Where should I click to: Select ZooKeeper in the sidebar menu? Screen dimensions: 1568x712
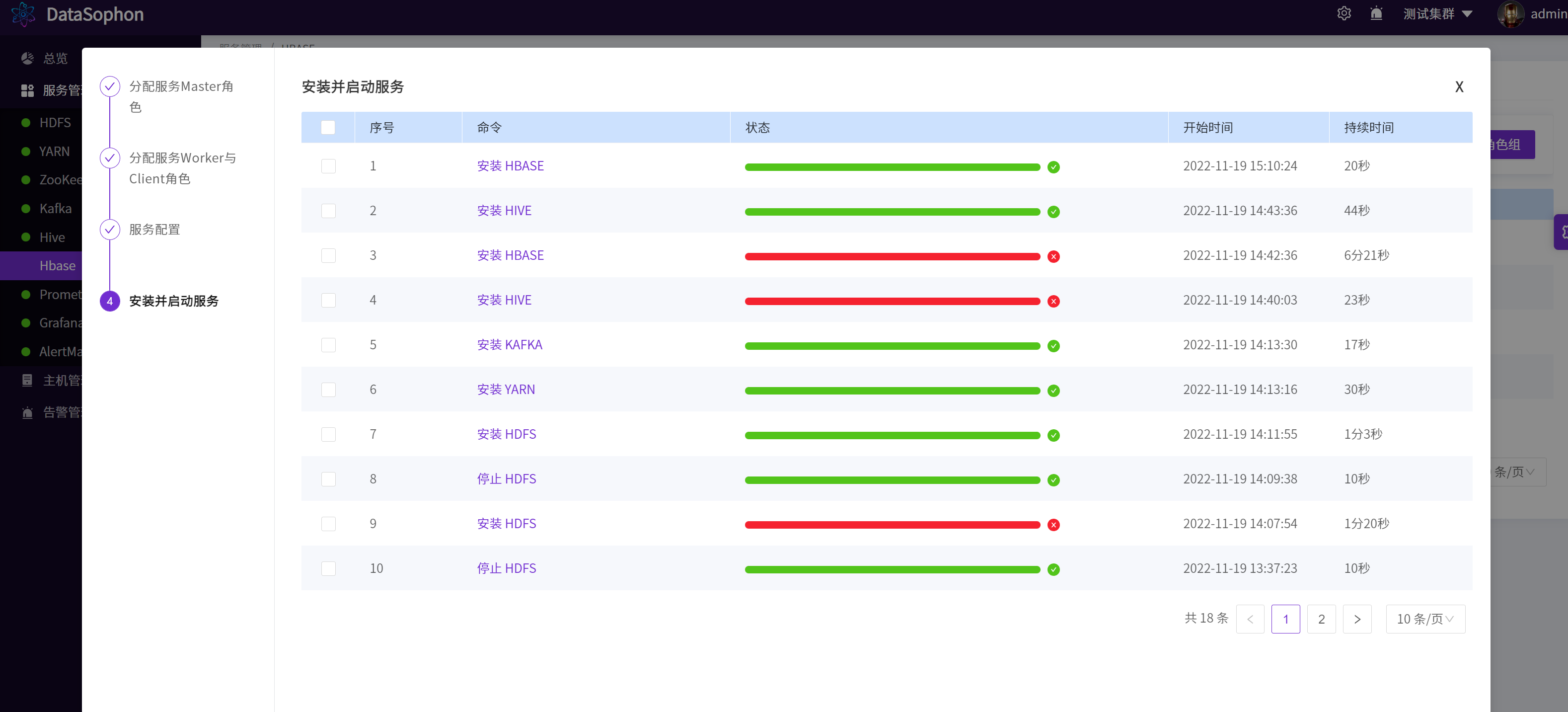coord(41,180)
